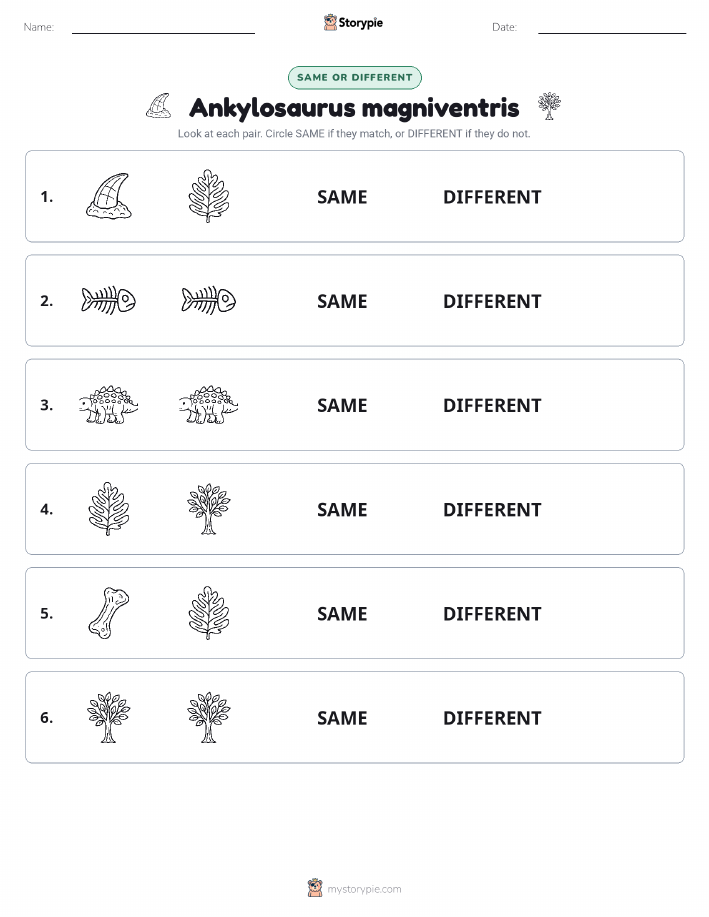This screenshot has height=917, width=709.
Task: Select SAME for pair 6
Action: tap(342, 718)
